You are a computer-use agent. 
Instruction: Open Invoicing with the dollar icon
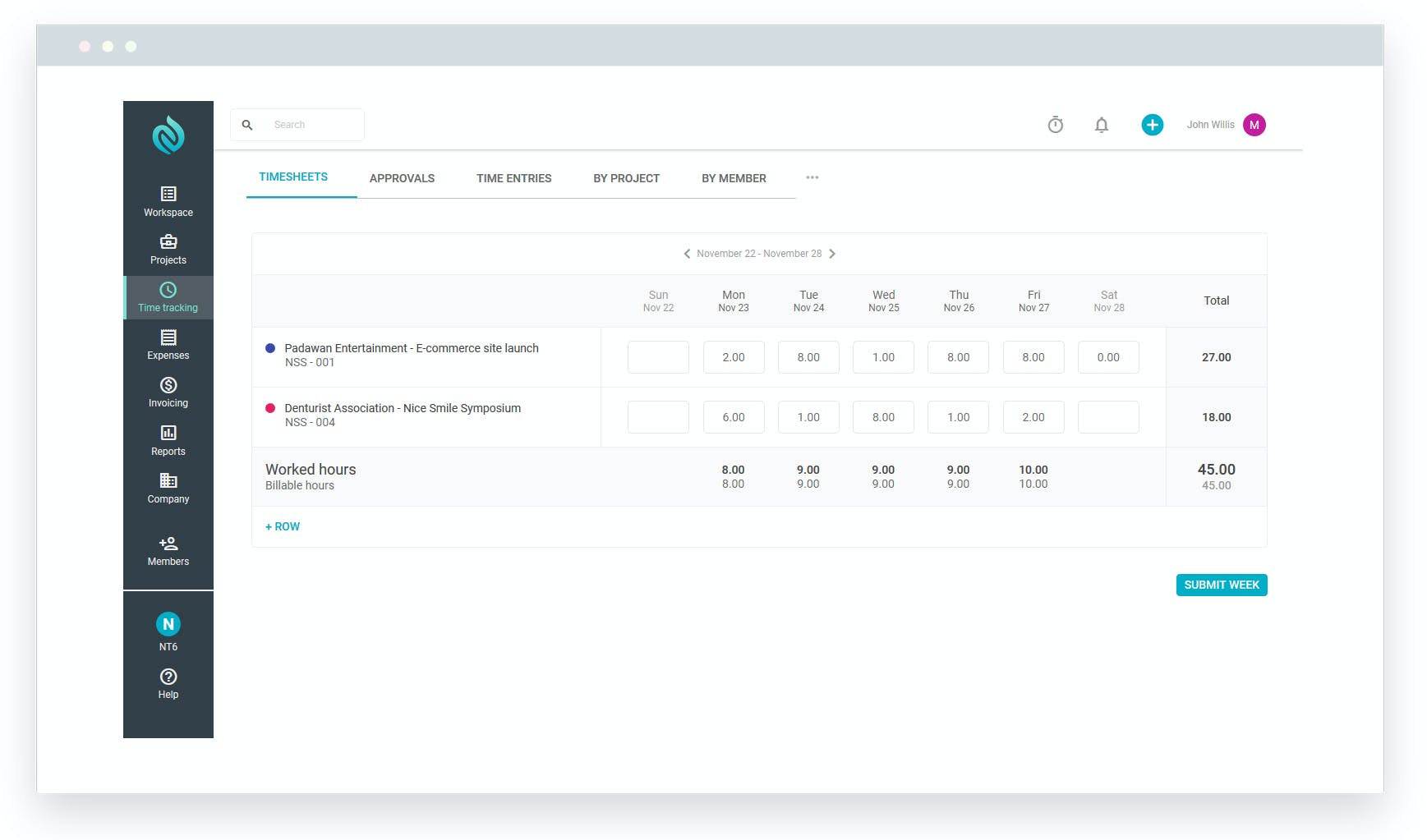(168, 392)
